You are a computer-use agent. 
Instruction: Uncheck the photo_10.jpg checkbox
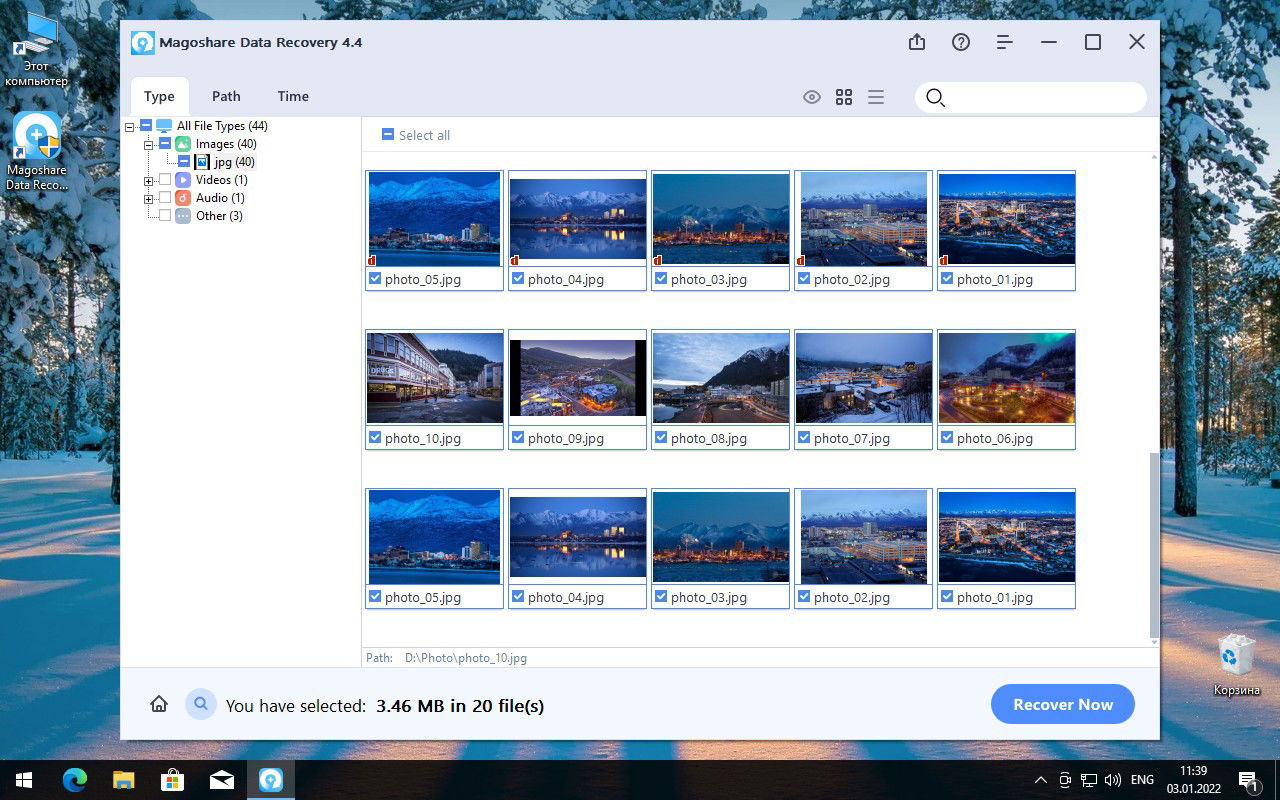click(375, 438)
